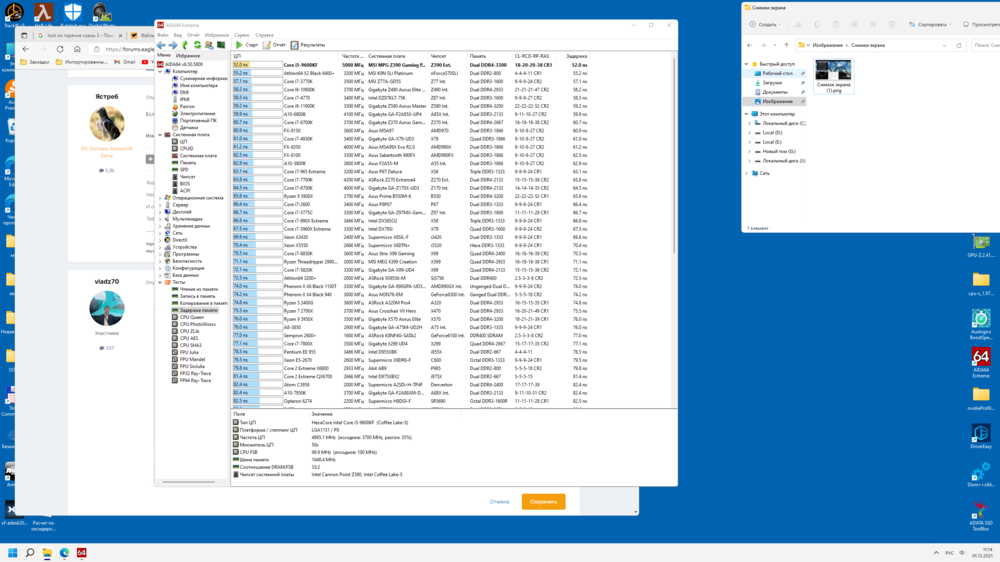This screenshot has width=1000, height=562.
Task: Click the Refresh icon in Explorer address bar
Action: pos(959,45)
